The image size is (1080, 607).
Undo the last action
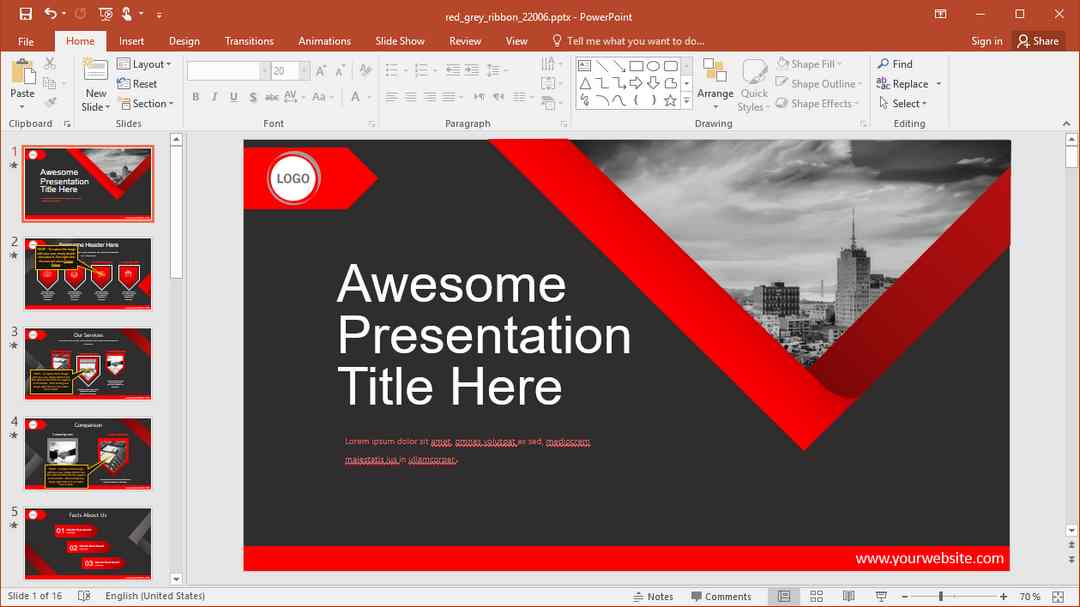pos(50,14)
